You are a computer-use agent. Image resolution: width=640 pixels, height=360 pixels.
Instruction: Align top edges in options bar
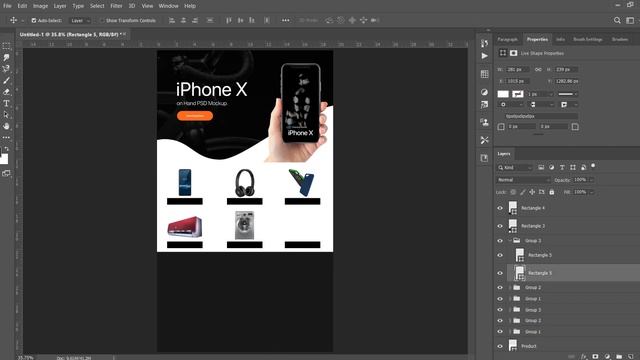229,20
